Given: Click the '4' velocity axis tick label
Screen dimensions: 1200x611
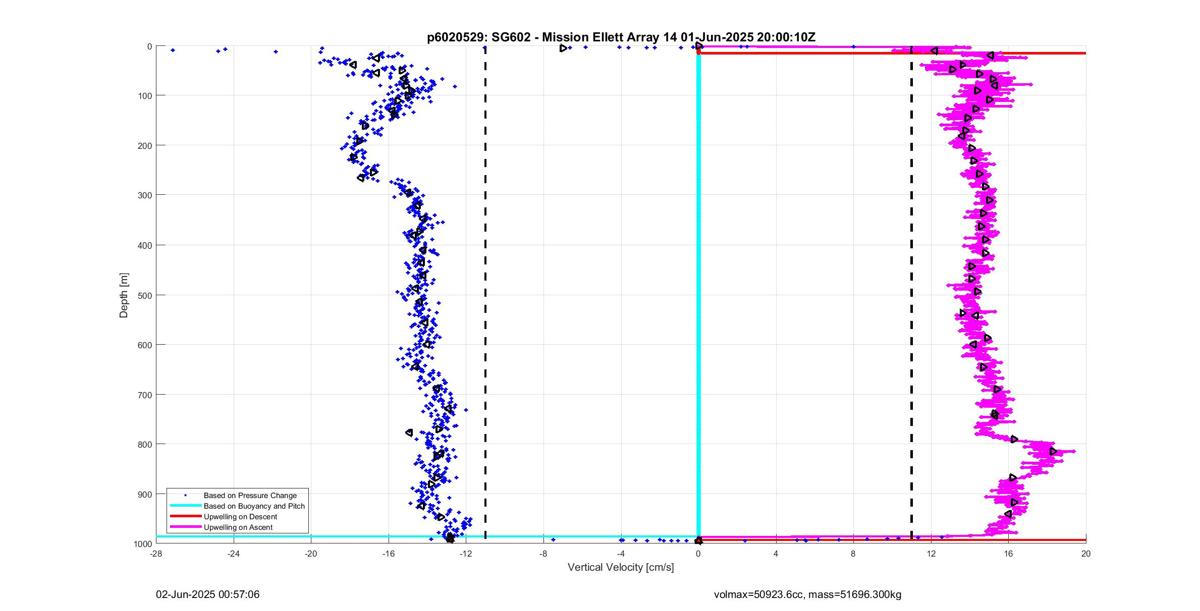Looking at the screenshot, I should coord(776,553).
